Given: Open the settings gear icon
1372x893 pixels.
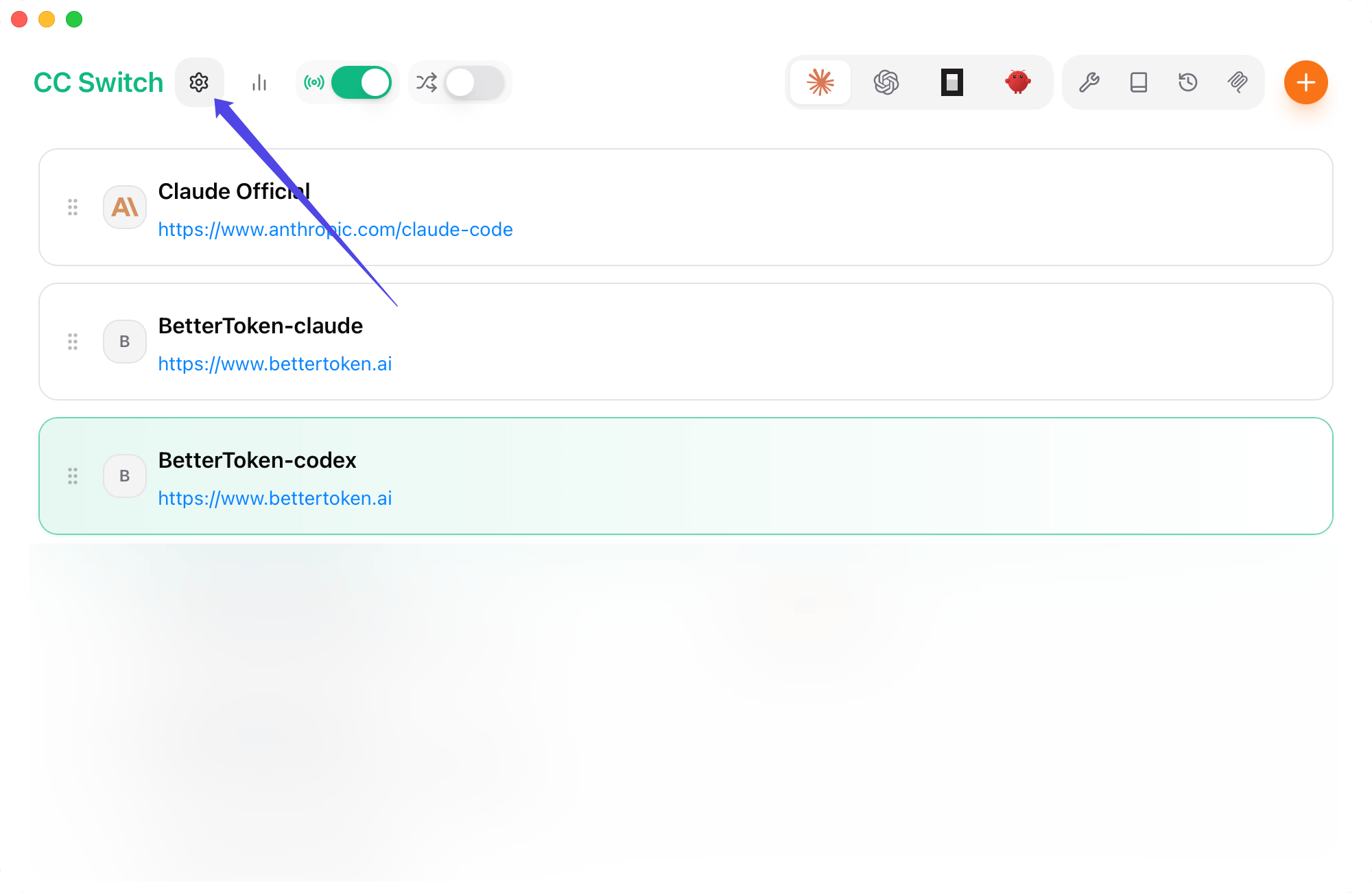Looking at the screenshot, I should (x=199, y=82).
